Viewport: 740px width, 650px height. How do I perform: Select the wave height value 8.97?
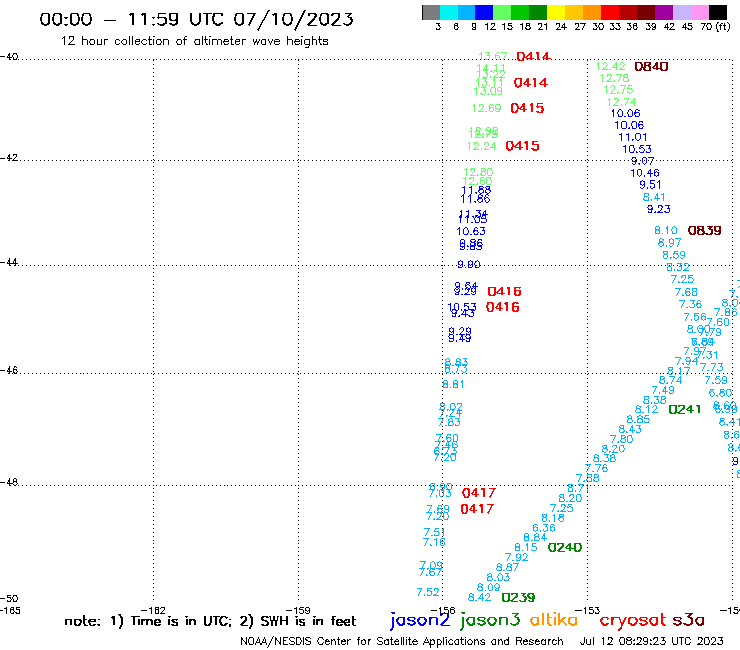click(669, 243)
